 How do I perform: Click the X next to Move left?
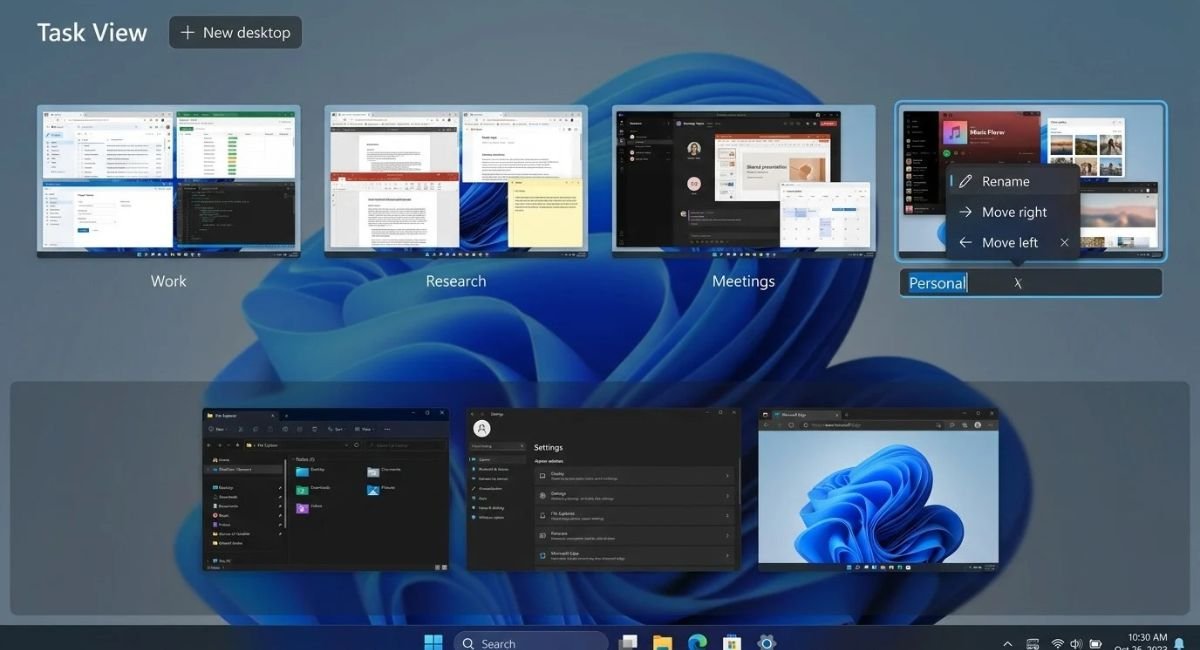(x=1064, y=242)
